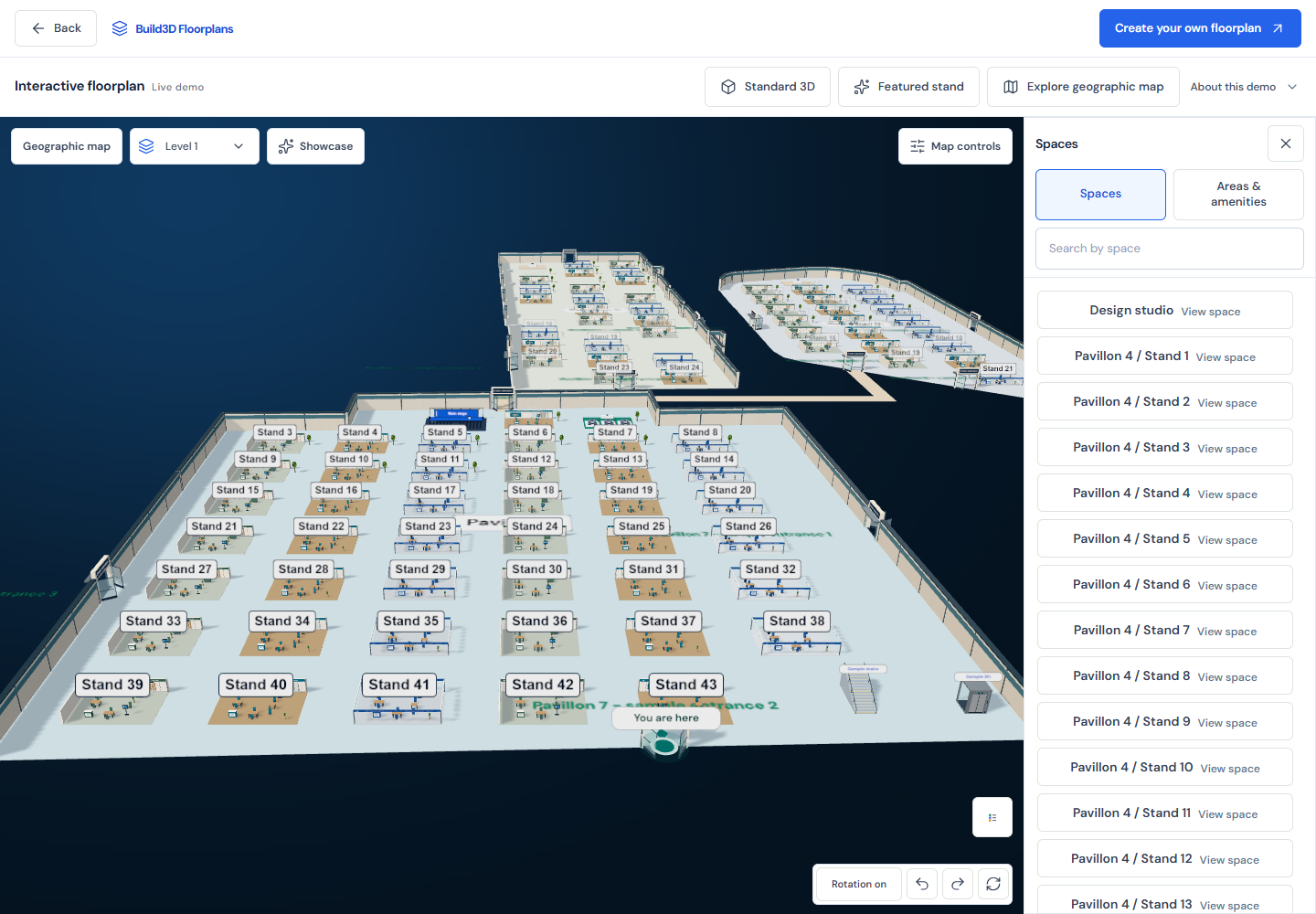This screenshot has height=914, width=1316.
Task: Select Stand 40 label on map
Action: (x=256, y=685)
